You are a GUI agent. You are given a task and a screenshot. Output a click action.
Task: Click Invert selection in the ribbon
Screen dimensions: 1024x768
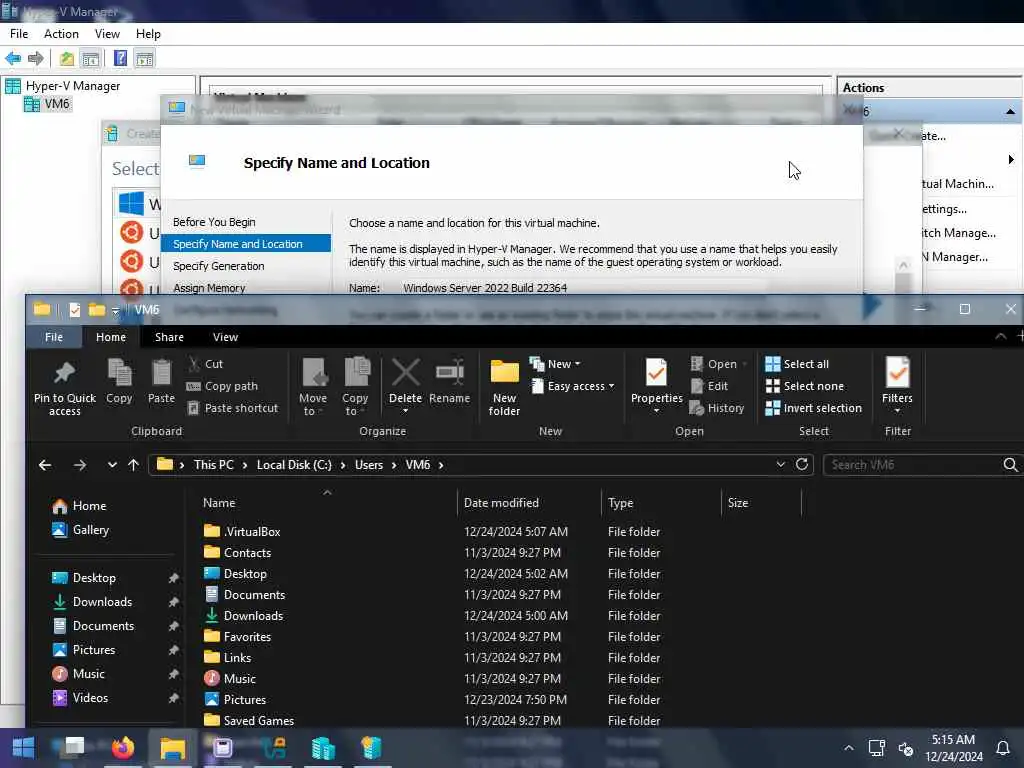pos(814,408)
